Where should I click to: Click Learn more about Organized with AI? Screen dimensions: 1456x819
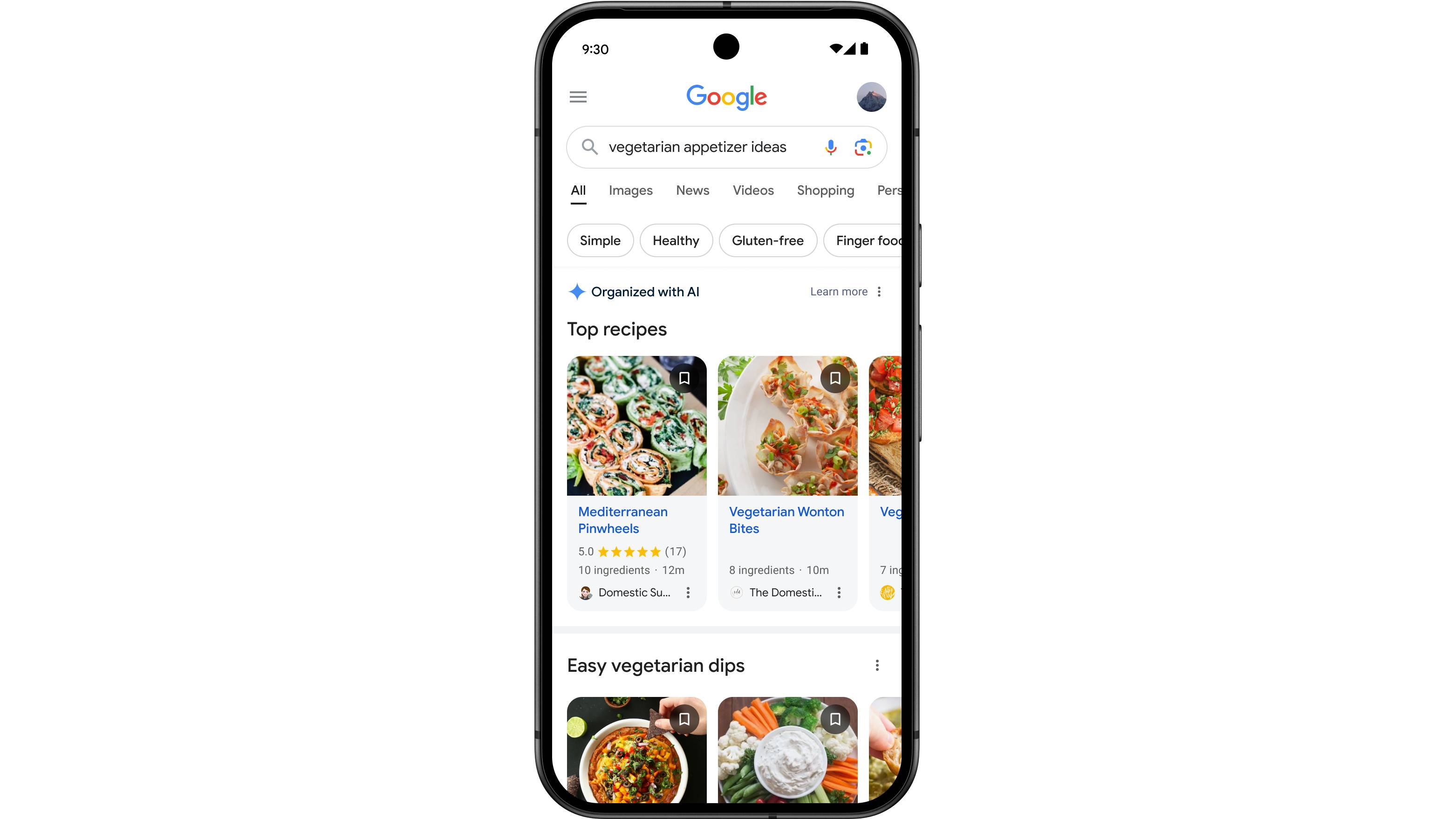838,291
